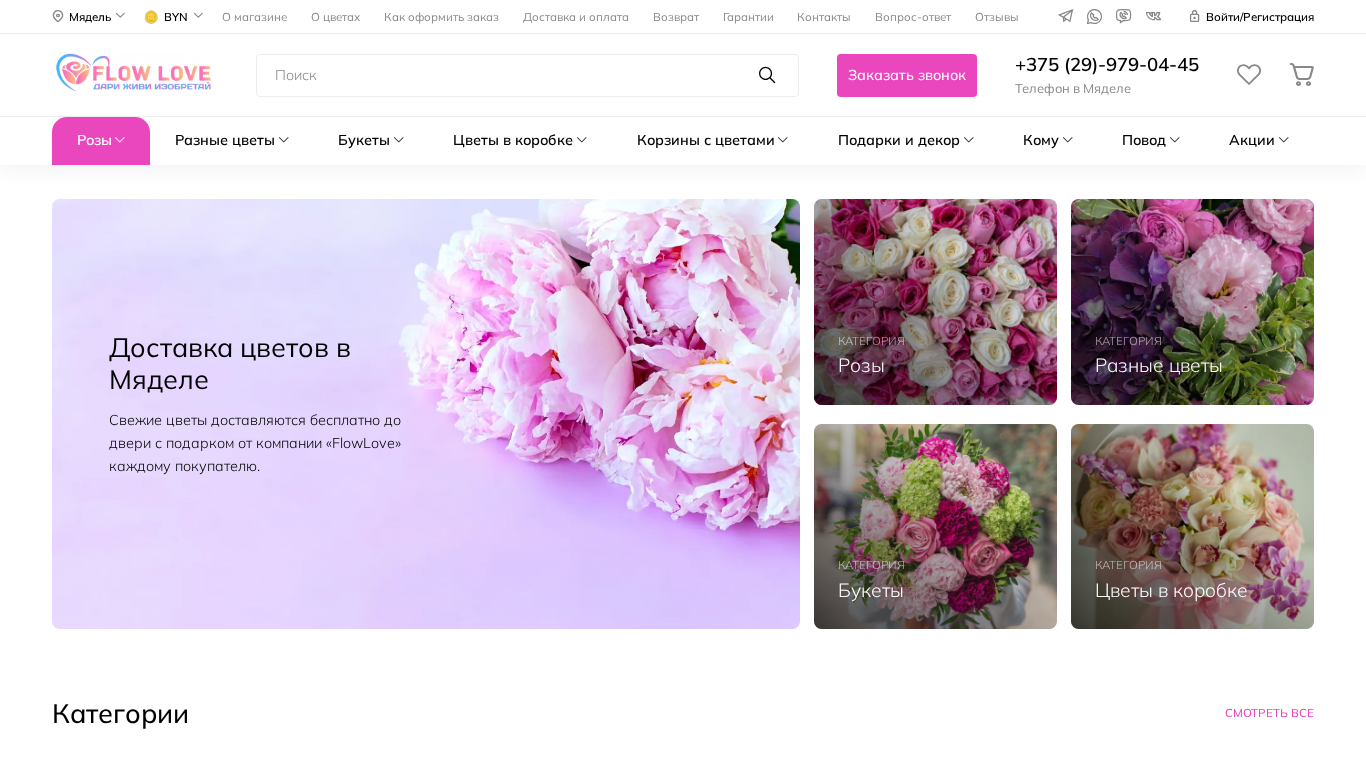The height and width of the screenshot is (768, 1366).
Task: Follow the Смотреть все link
Action: [1269, 713]
